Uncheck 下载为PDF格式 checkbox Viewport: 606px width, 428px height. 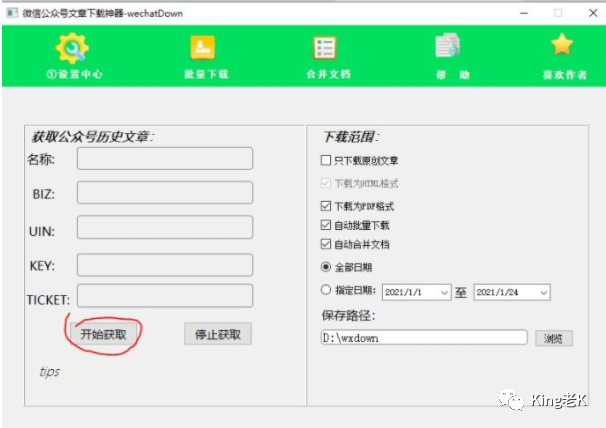click(326, 206)
